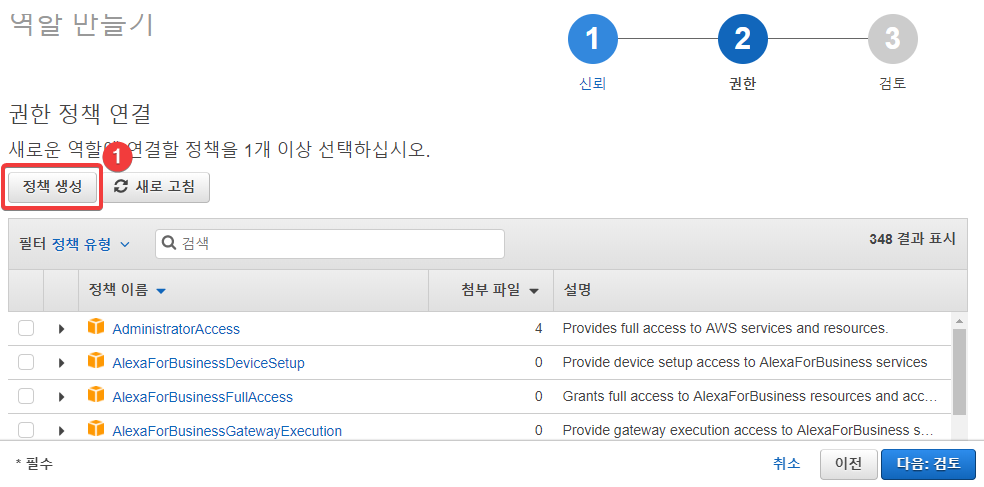Sort by 첨부 파일 column
Viewport: 984px width, 487px height.
[500, 290]
